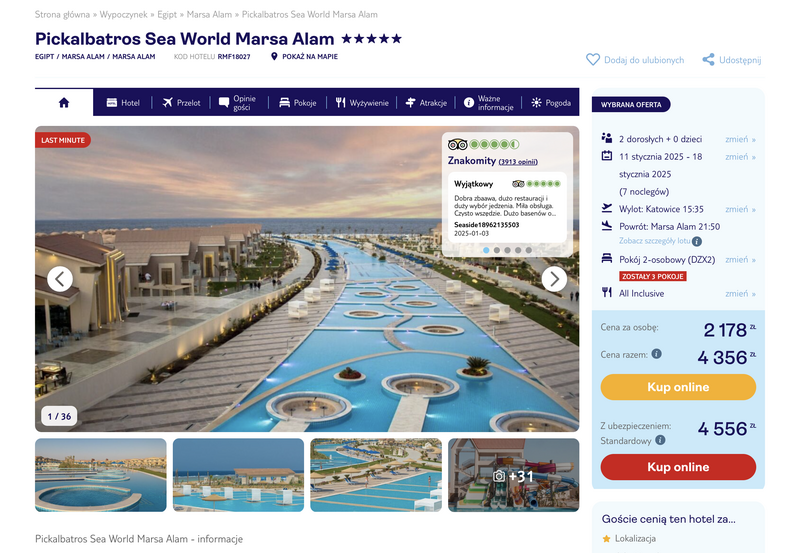Change number of travelers via zmień
Viewport: 800px width, 553px height.
pyautogui.click(x=740, y=139)
